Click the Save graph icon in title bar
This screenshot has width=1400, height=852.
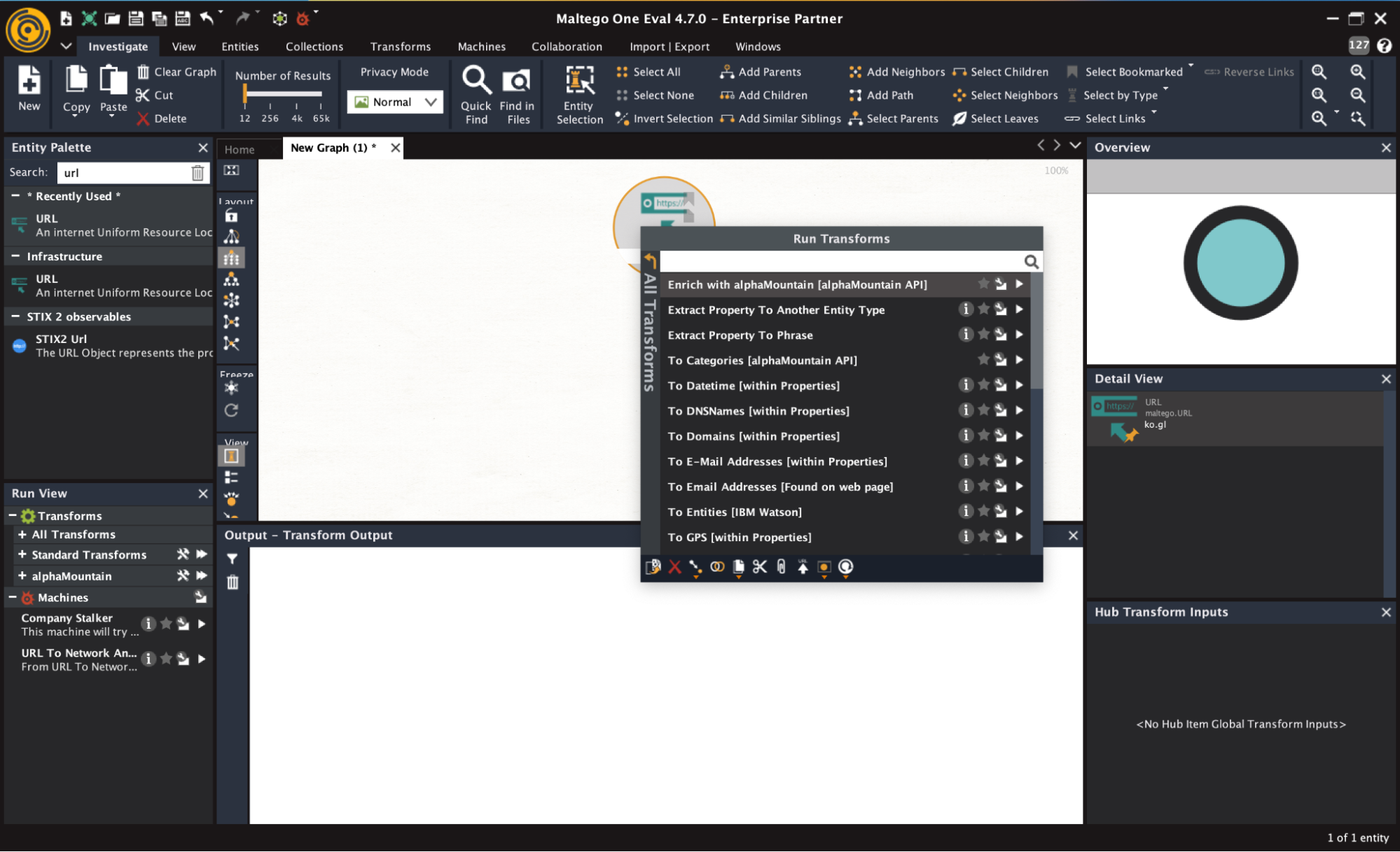click(136, 18)
